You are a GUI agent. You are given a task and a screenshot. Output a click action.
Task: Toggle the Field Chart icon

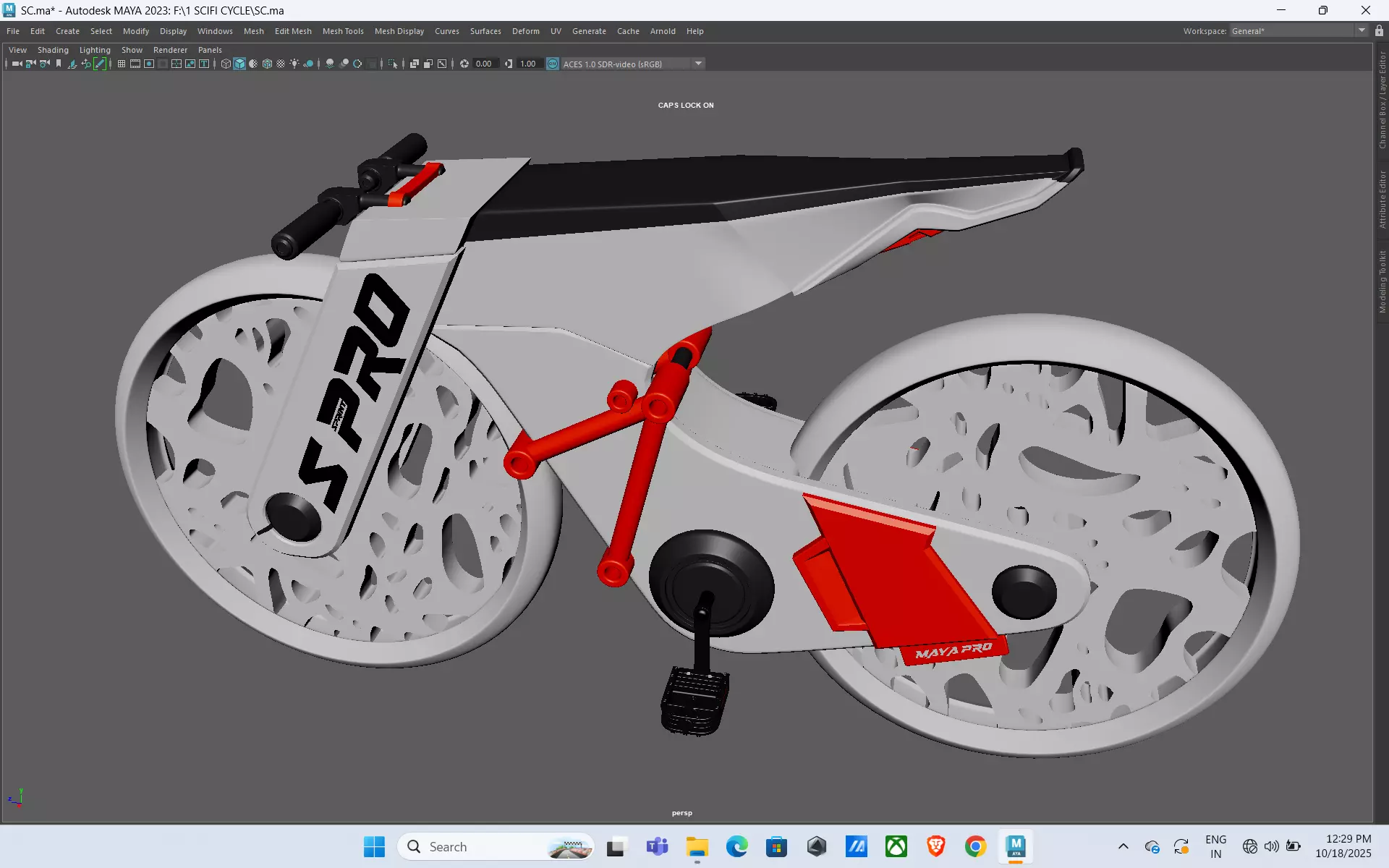click(177, 64)
